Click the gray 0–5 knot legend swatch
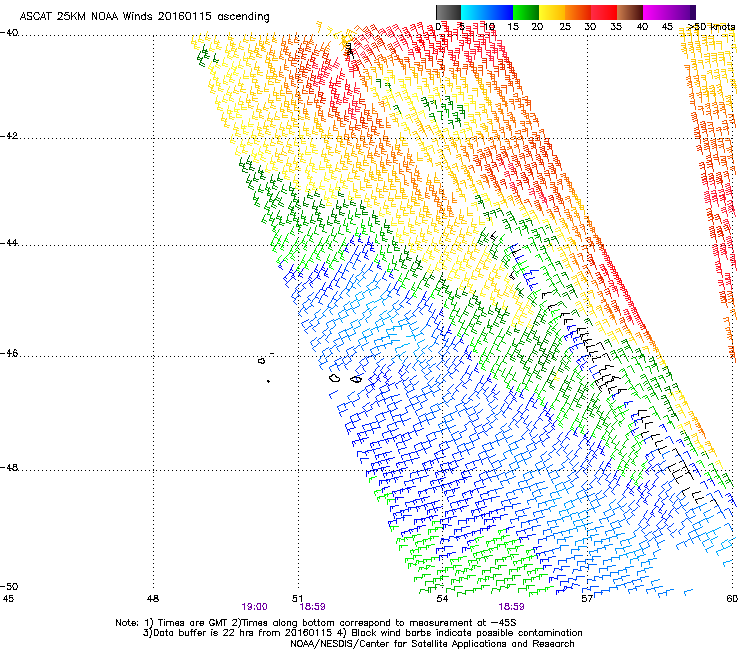Viewport: 740px width, 650px height. tap(448, 12)
